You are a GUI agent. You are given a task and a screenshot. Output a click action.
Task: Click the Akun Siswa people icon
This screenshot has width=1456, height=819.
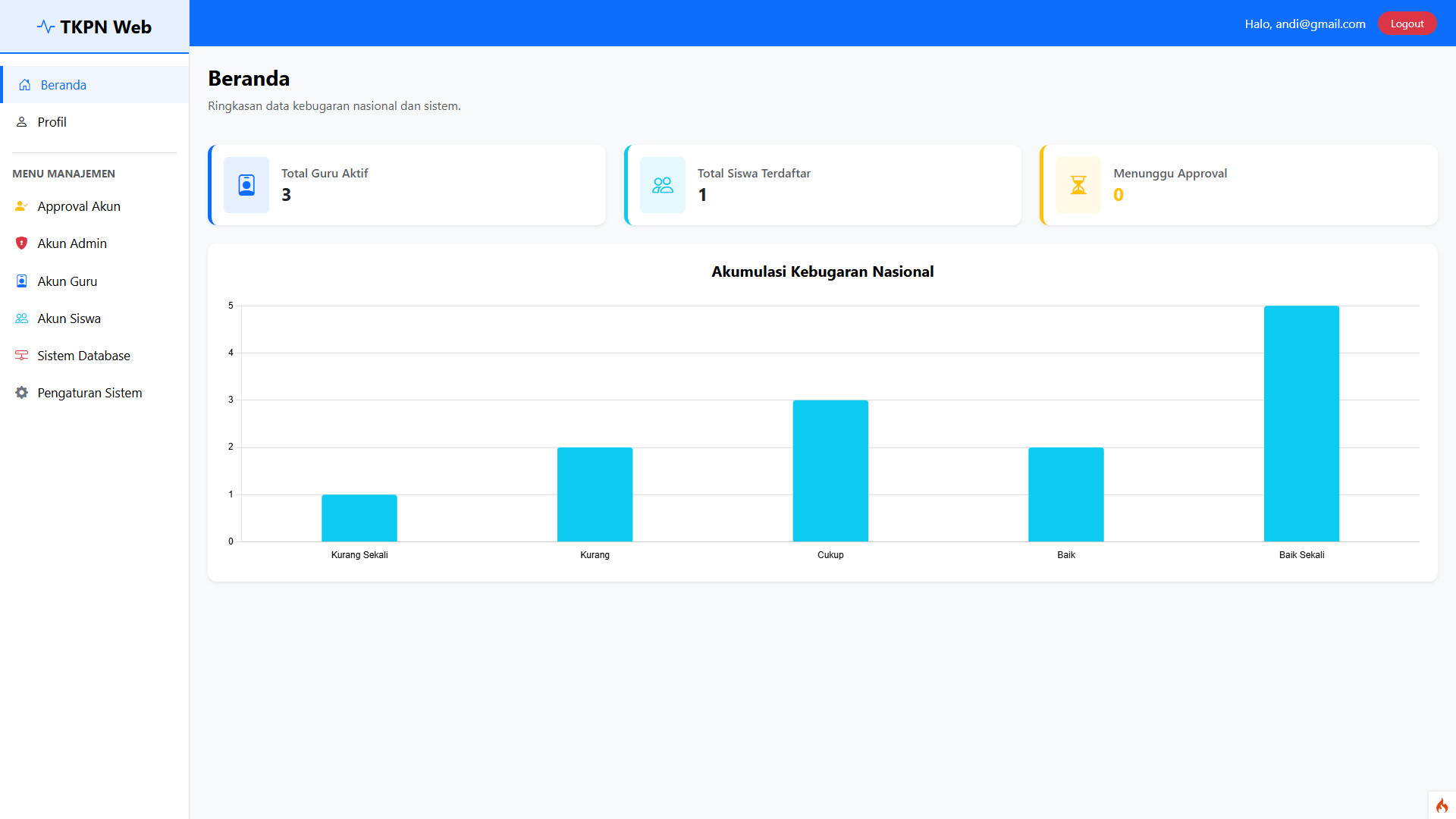(x=21, y=318)
